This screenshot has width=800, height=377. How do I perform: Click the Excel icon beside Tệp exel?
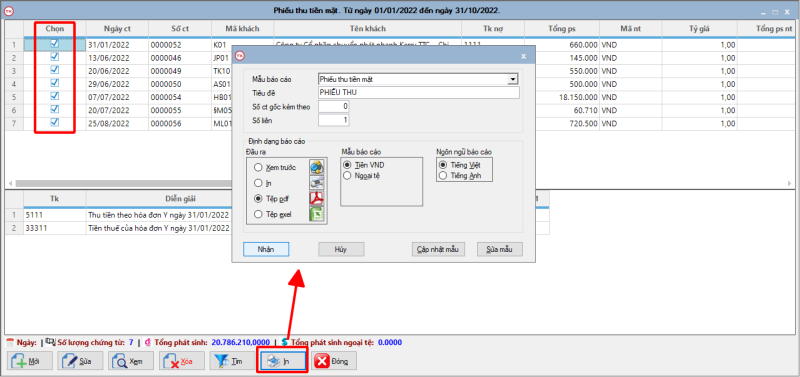pos(316,215)
